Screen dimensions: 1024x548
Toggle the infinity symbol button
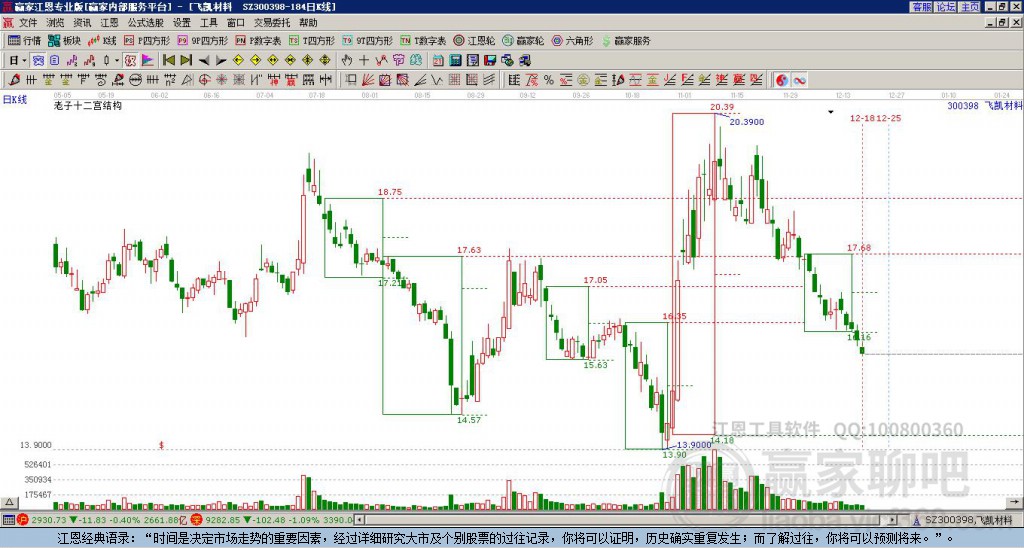point(799,80)
